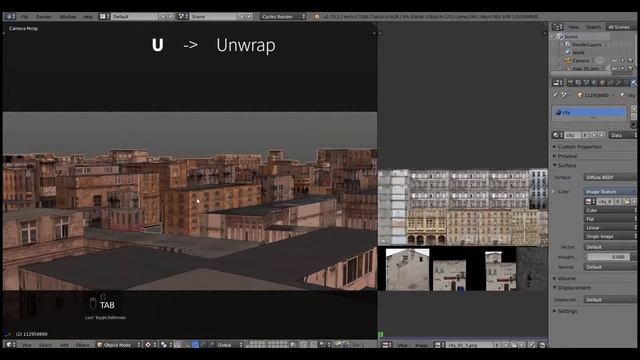Open the outliner View menu
640x360 pixels.
click(x=573, y=27)
